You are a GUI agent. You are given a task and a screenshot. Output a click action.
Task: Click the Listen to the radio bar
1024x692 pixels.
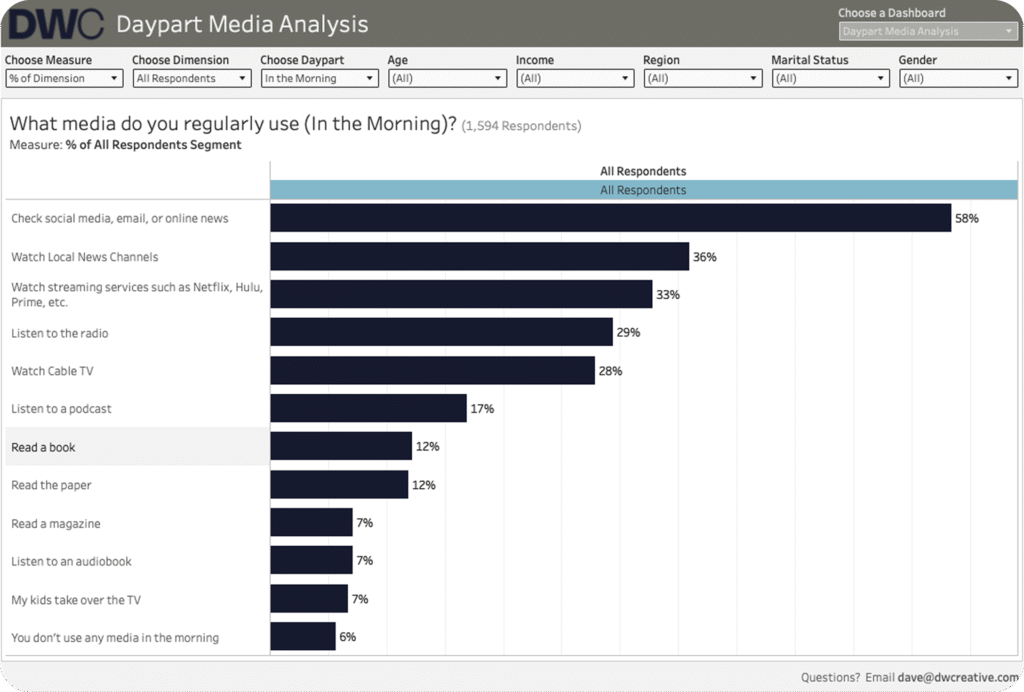(x=441, y=332)
